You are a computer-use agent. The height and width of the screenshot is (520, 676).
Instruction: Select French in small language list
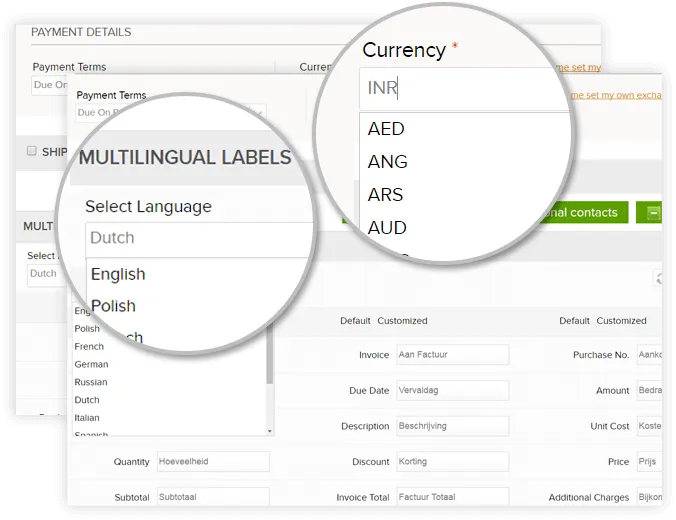(89, 347)
